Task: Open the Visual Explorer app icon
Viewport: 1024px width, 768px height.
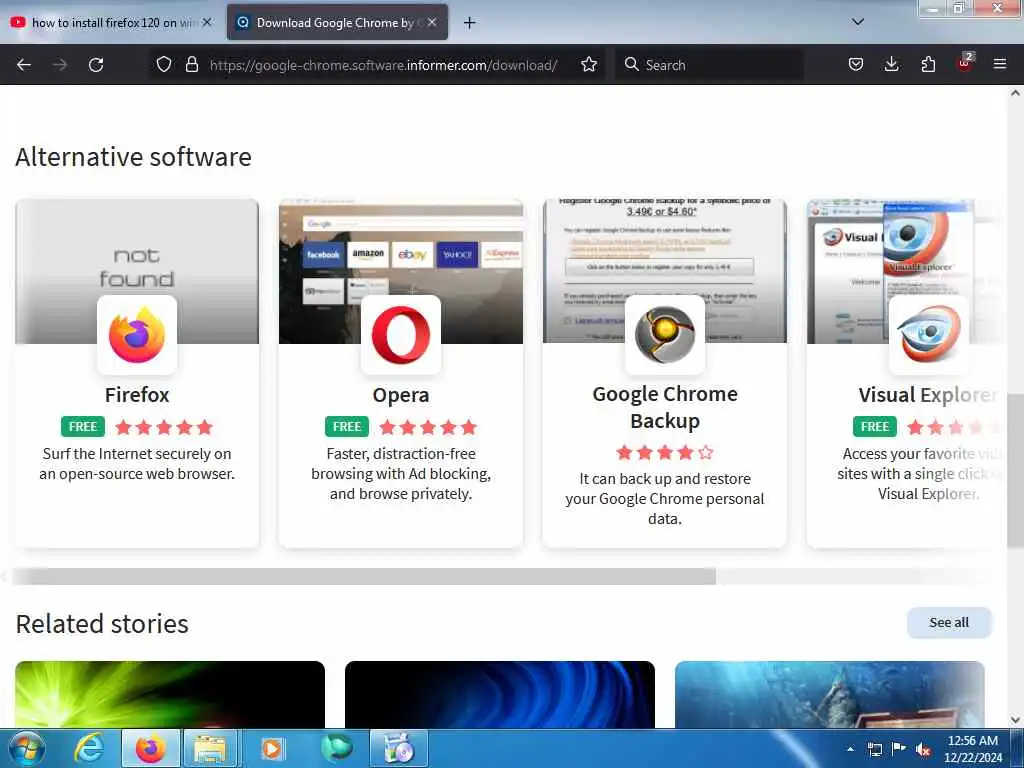Action: coord(929,335)
